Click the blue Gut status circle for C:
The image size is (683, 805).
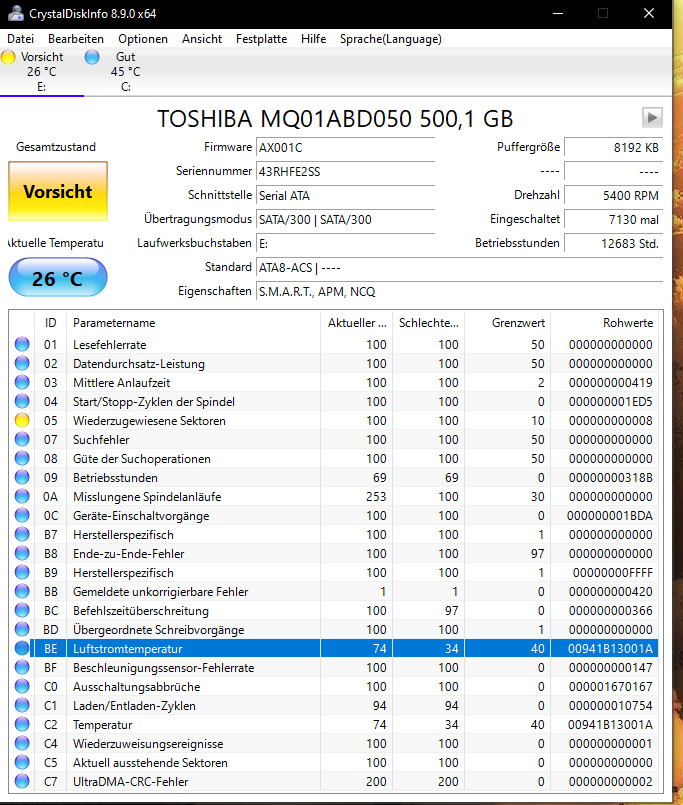click(92, 57)
